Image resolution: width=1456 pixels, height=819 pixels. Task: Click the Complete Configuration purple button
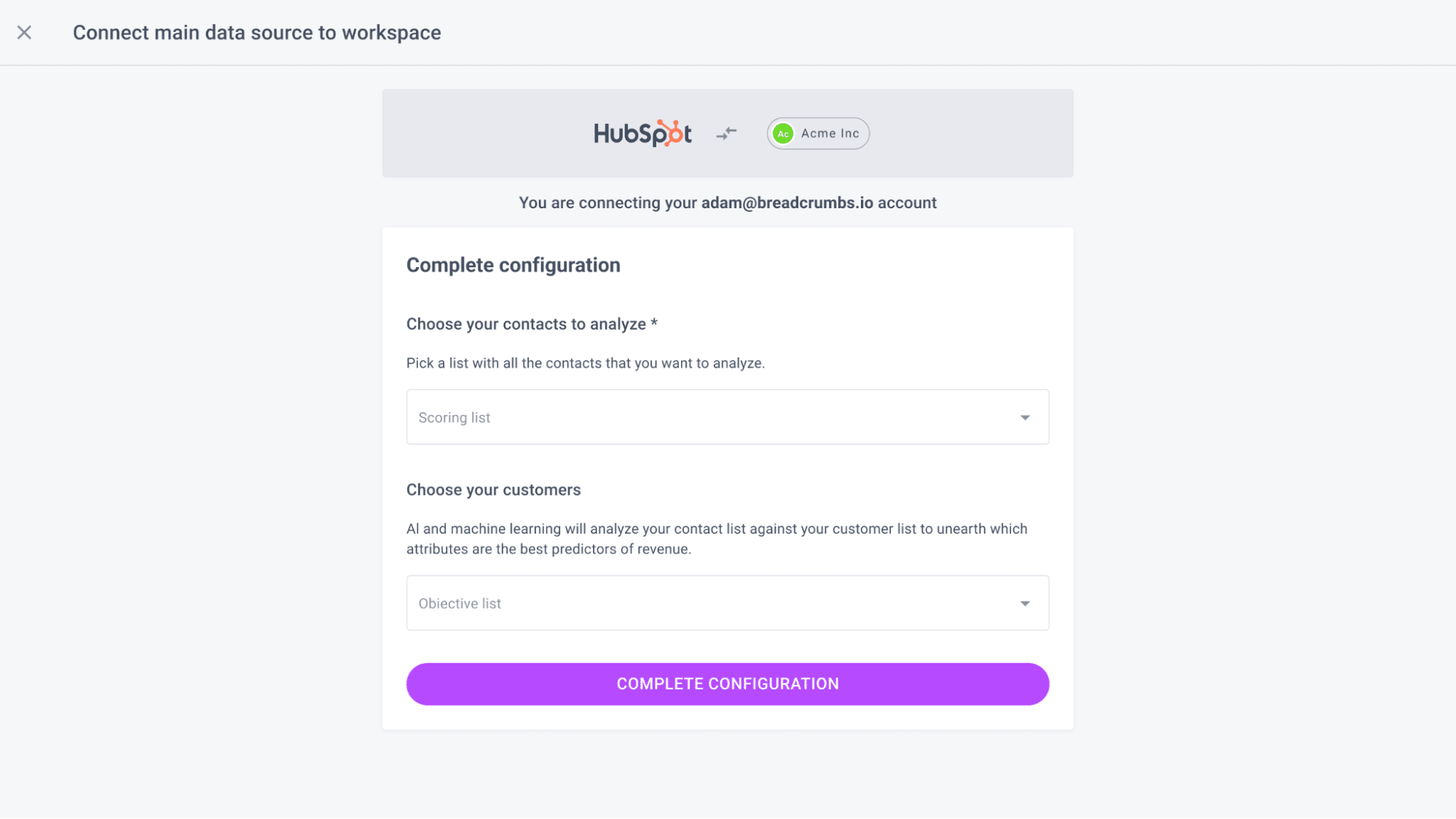728,684
